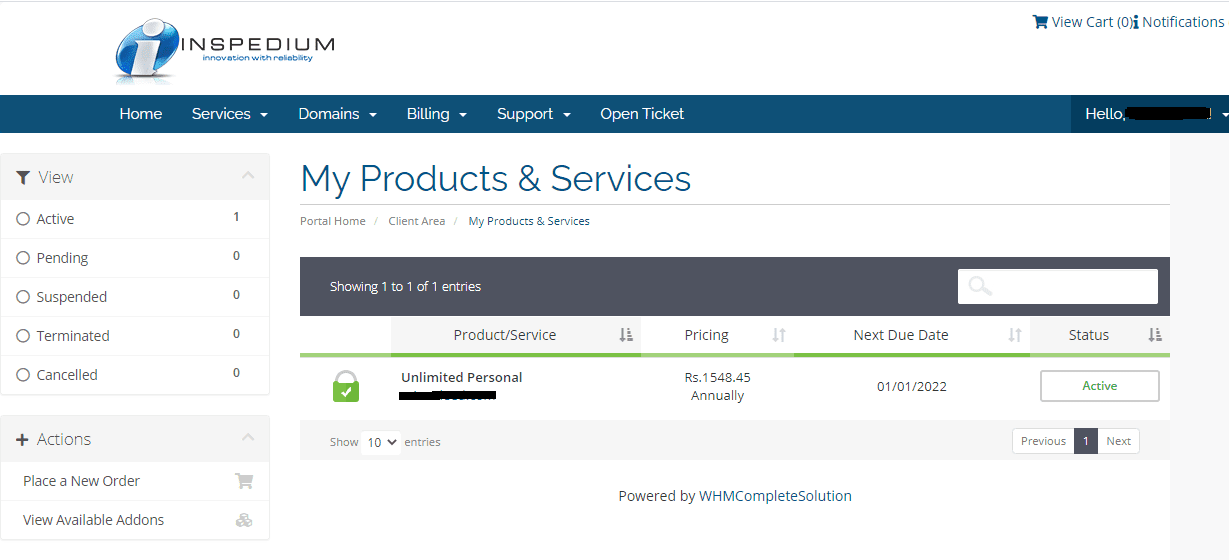Screen dimensions: 1229x560
Task: Click the Unlimited Personal product name
Action: [462, 378]
